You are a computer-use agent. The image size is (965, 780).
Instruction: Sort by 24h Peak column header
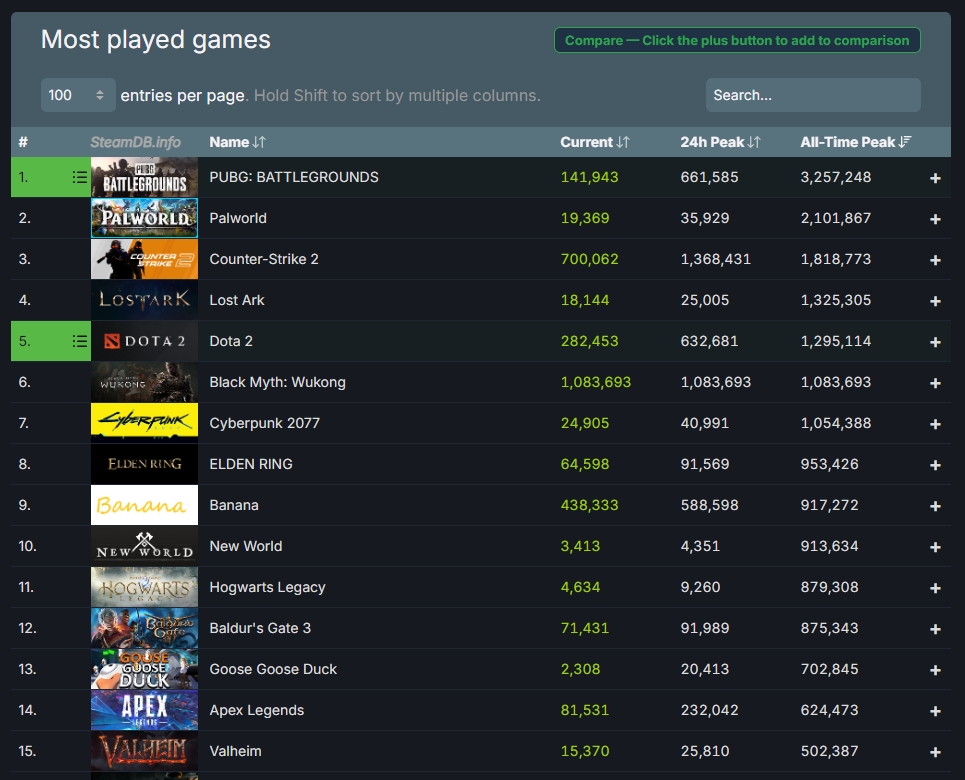pyautogui.click(x=720, y=142)
